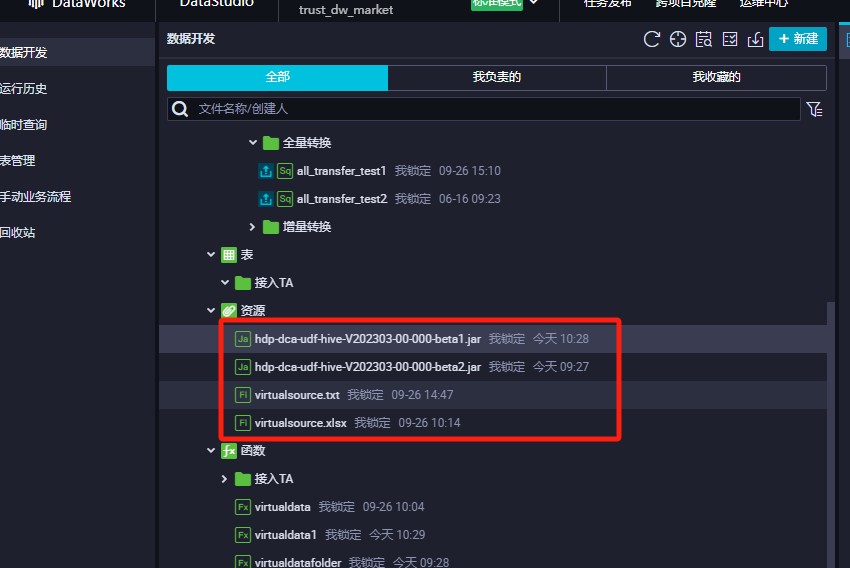850x568 pixels.
Task: Click the tree panel vertical scrollbar
Action: tap(831, 434)
